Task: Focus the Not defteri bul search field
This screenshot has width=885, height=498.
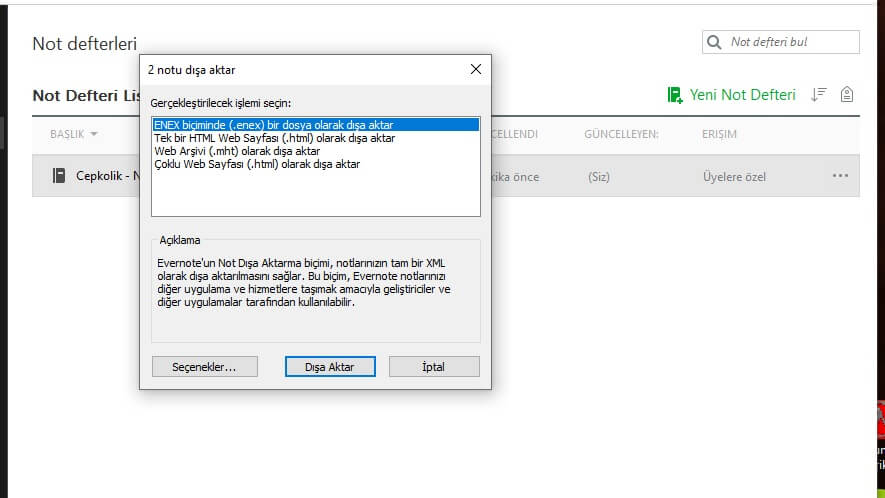Action: 781,42
